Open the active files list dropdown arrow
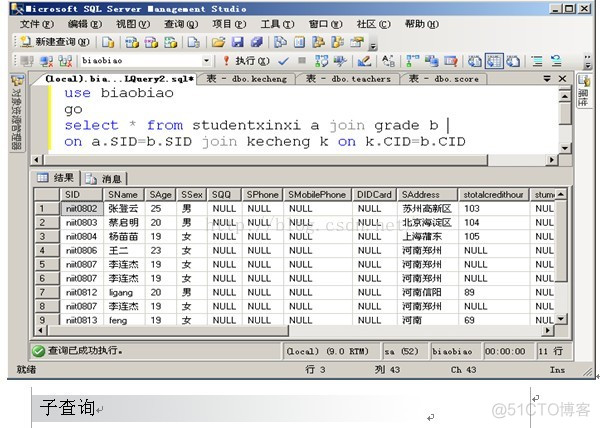The image size is (600, 428). (547, 78)
